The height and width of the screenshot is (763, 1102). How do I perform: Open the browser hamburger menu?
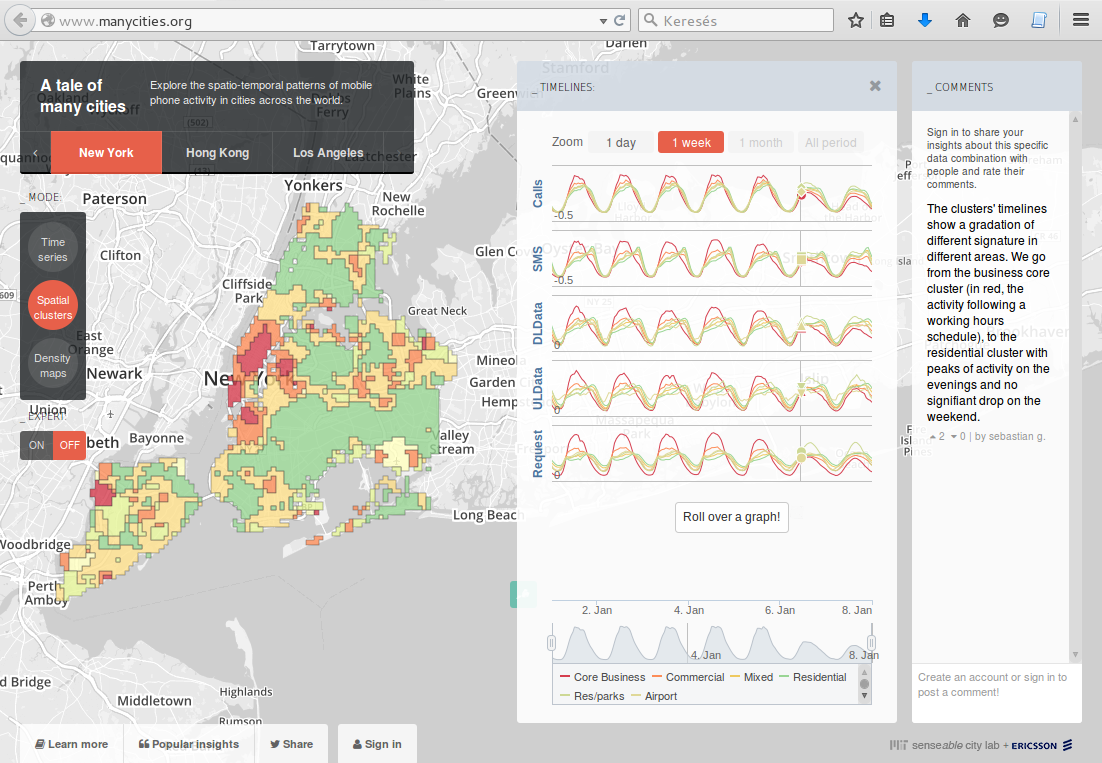tap(1081, 20)
